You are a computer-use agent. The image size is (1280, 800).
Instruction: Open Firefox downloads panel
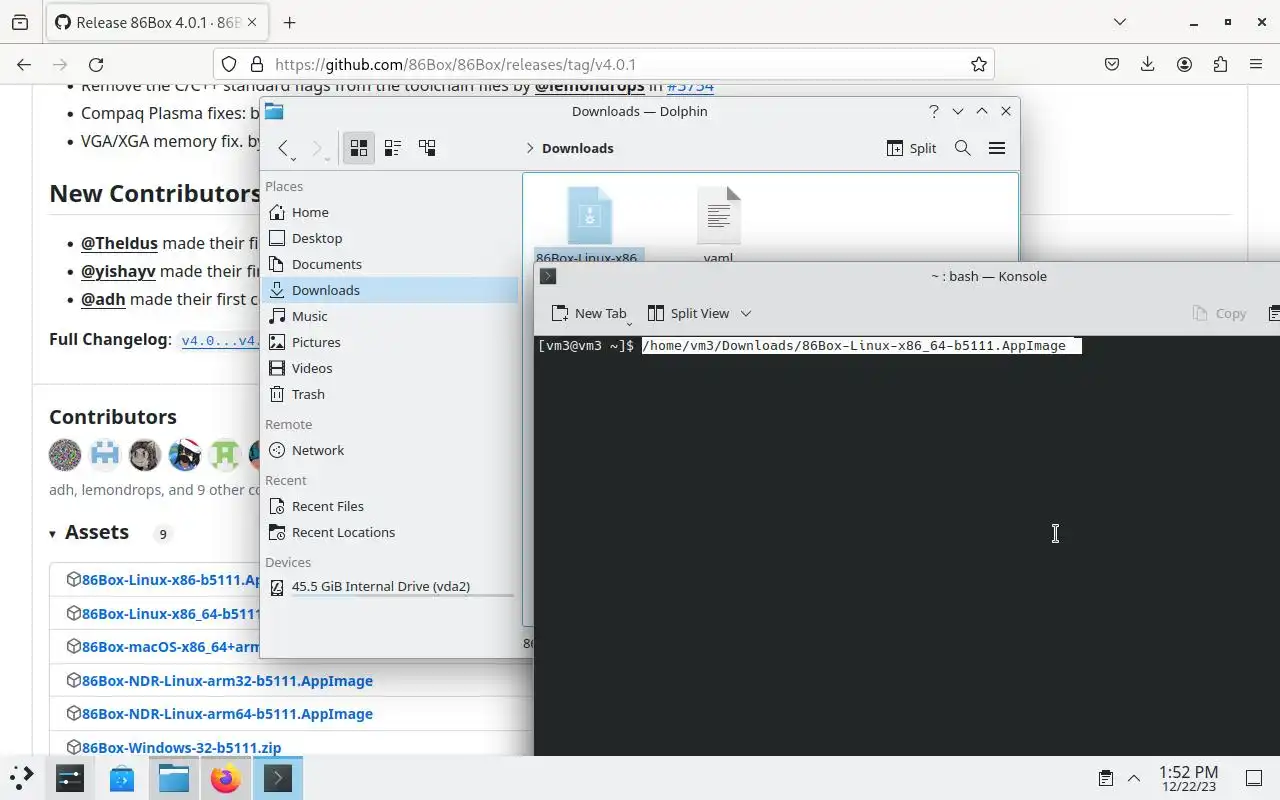[1148, 64]
